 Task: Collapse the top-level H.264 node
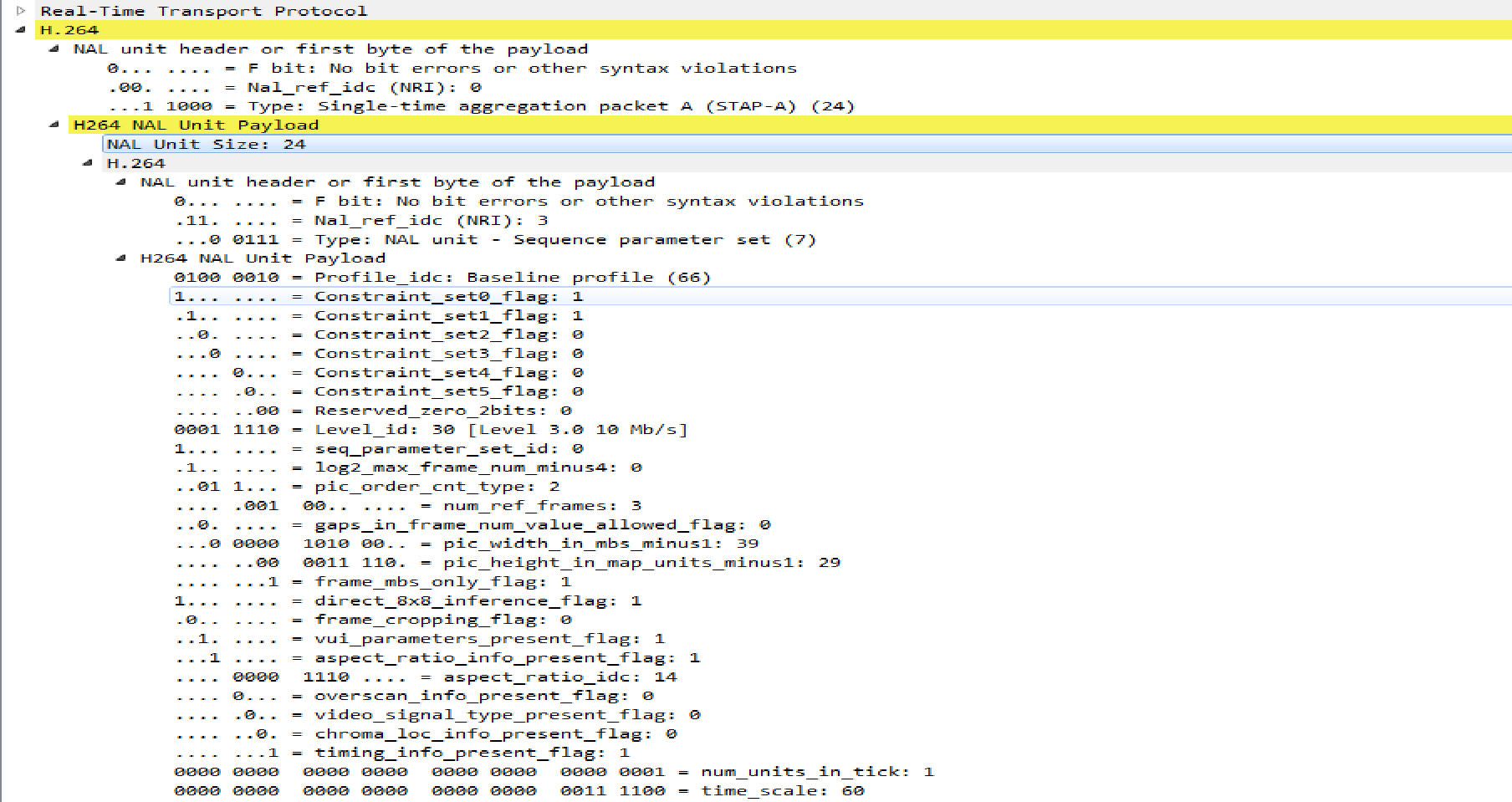click(x=20, y=30)
